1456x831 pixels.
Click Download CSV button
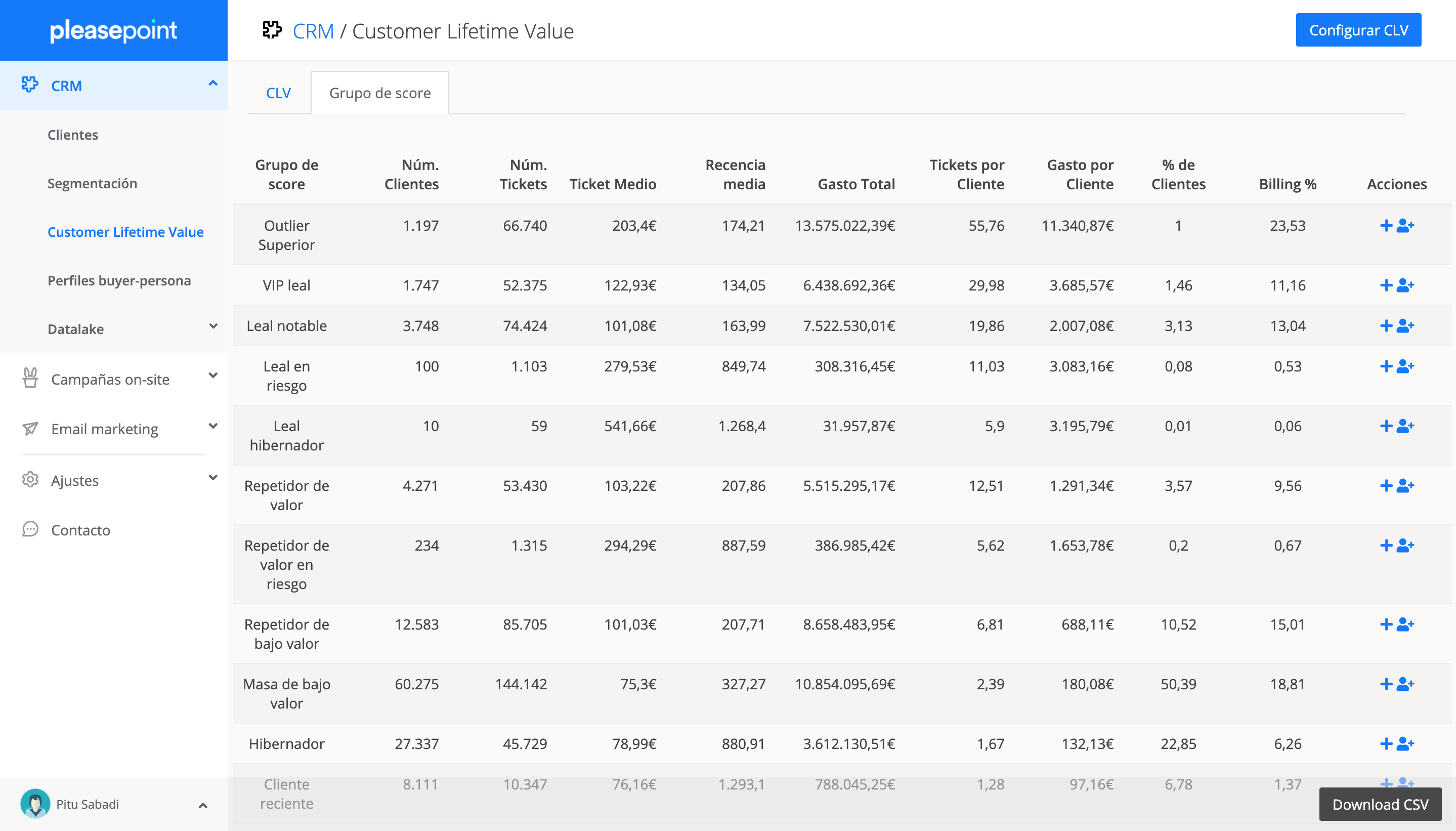1380,804
